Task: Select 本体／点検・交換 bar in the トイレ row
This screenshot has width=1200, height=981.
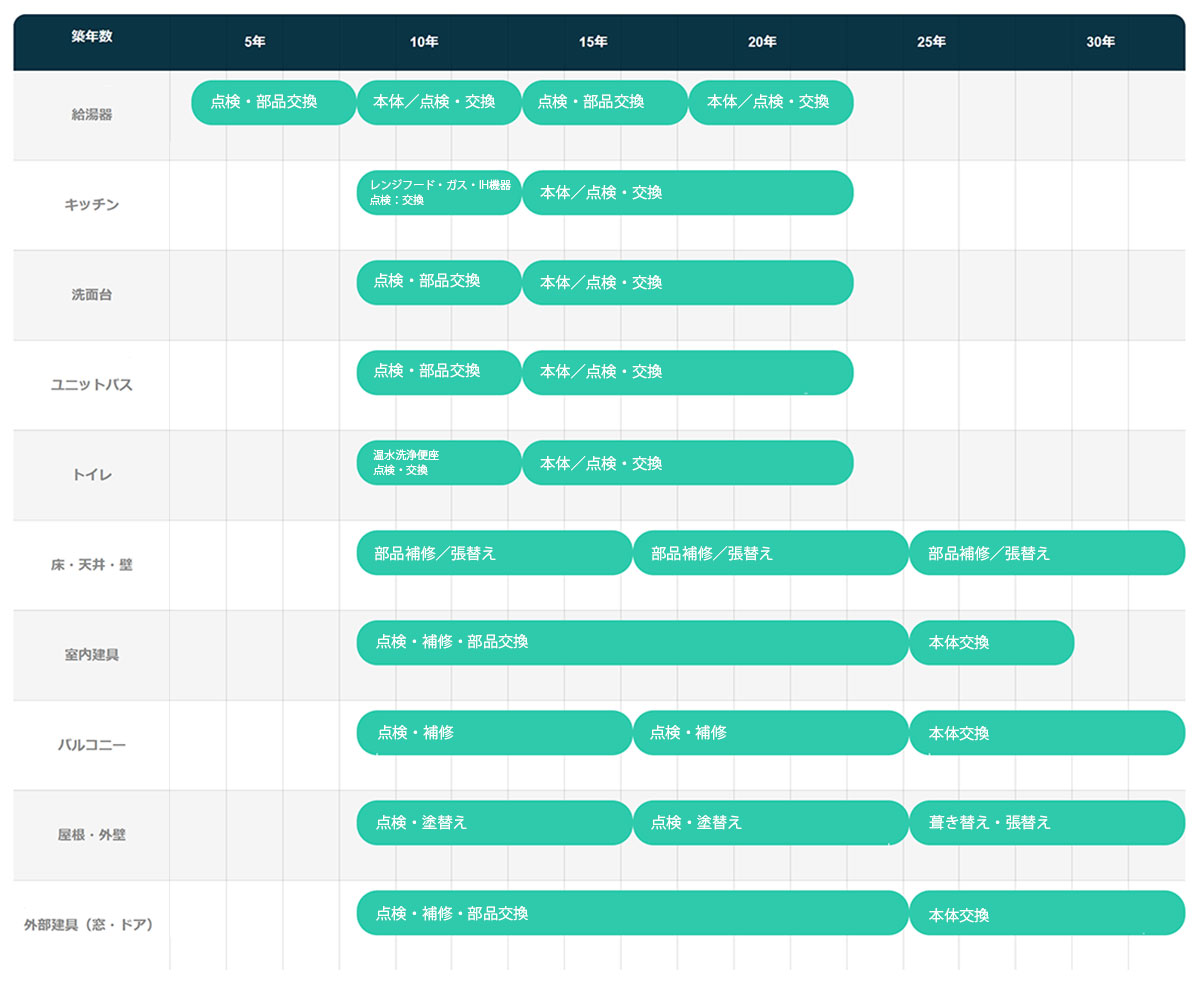Action: (x=687, y=463)
